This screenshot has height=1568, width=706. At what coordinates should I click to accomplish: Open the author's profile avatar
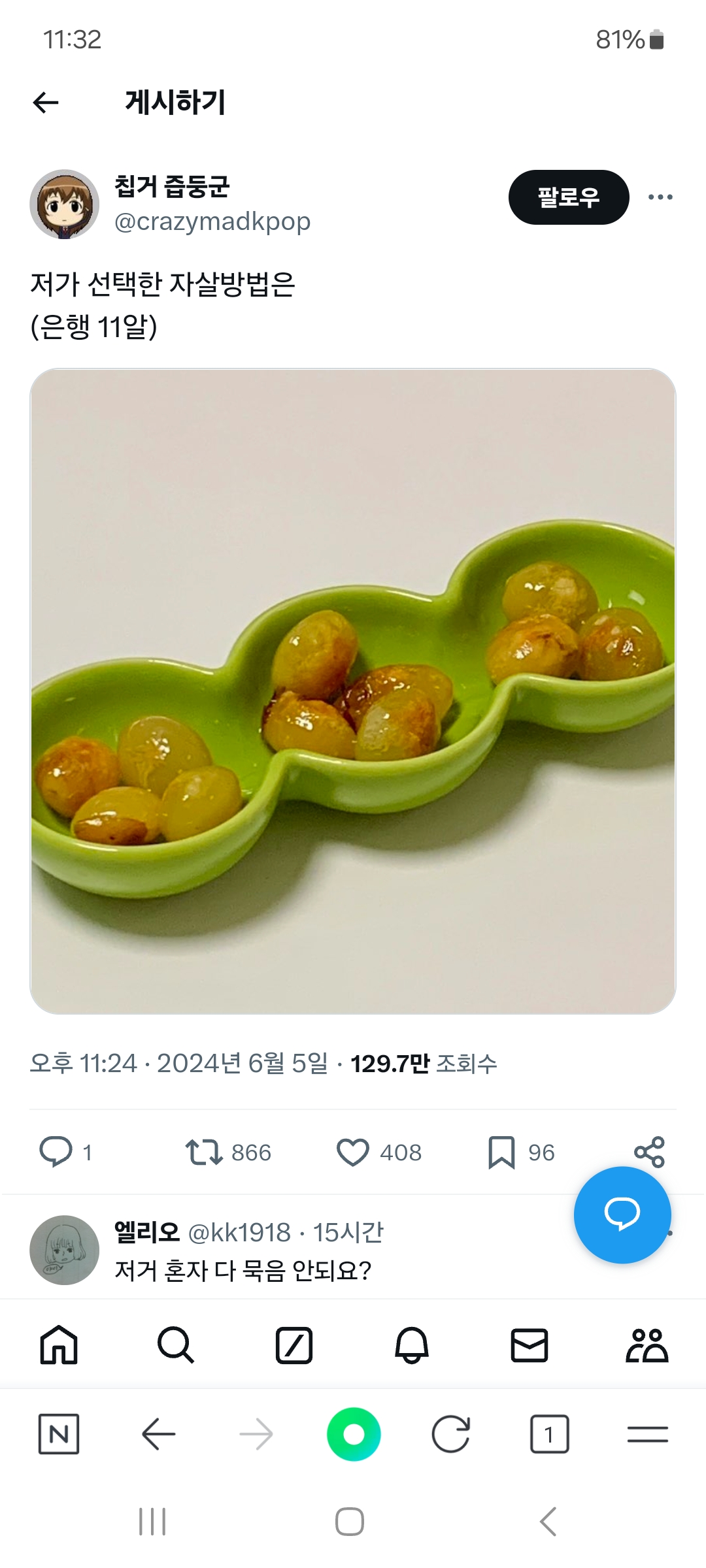(64, 204)
